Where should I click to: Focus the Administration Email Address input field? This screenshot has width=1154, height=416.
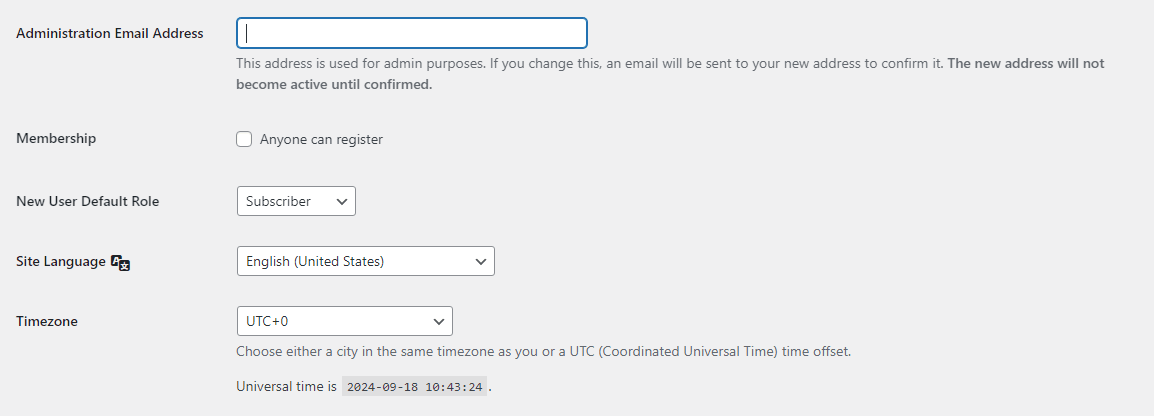pyautogui.click(x=411, y=33)
